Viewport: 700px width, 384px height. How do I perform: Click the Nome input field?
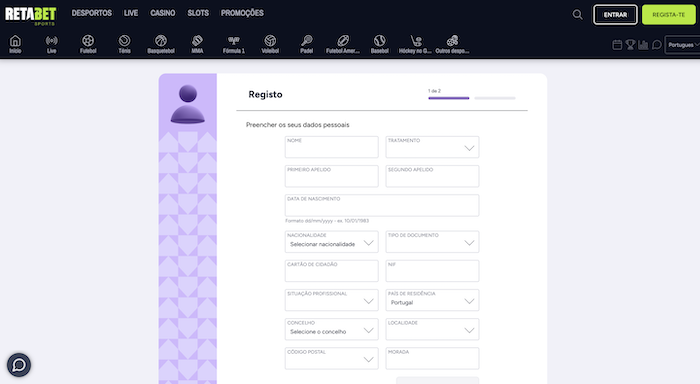pyautogui.click(x=331, y=147)
